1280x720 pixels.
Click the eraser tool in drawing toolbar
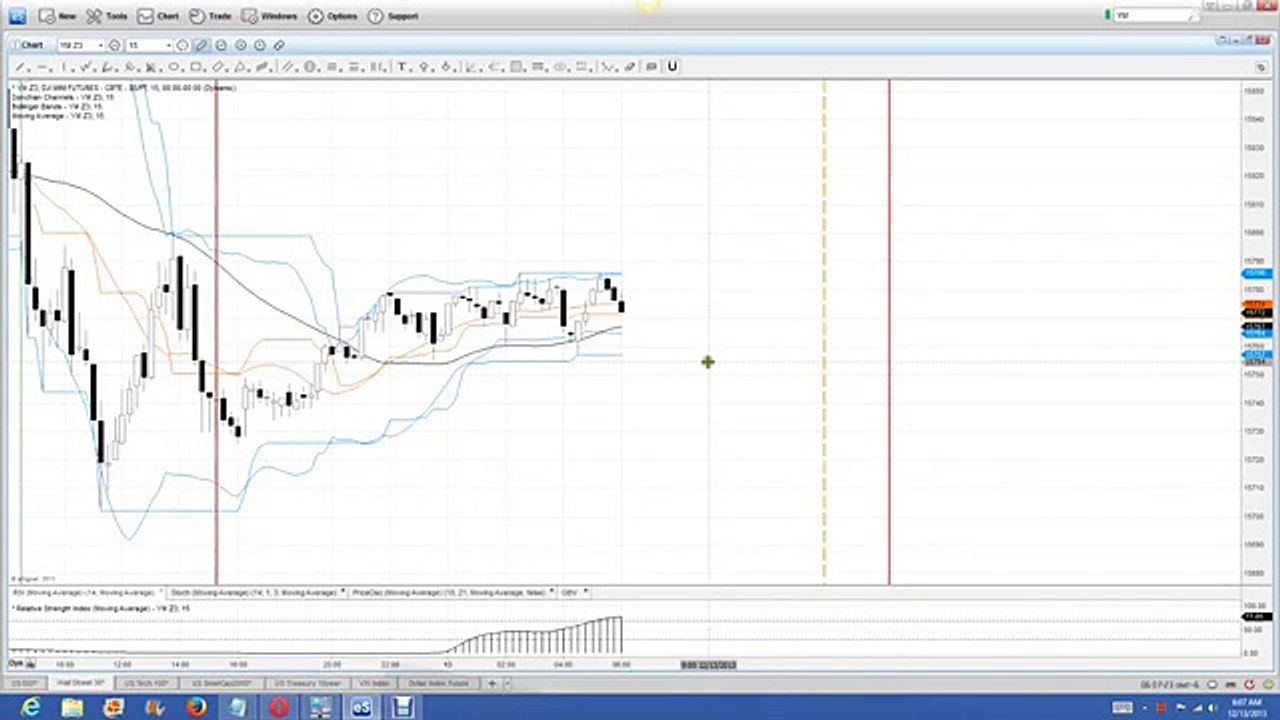629,67
